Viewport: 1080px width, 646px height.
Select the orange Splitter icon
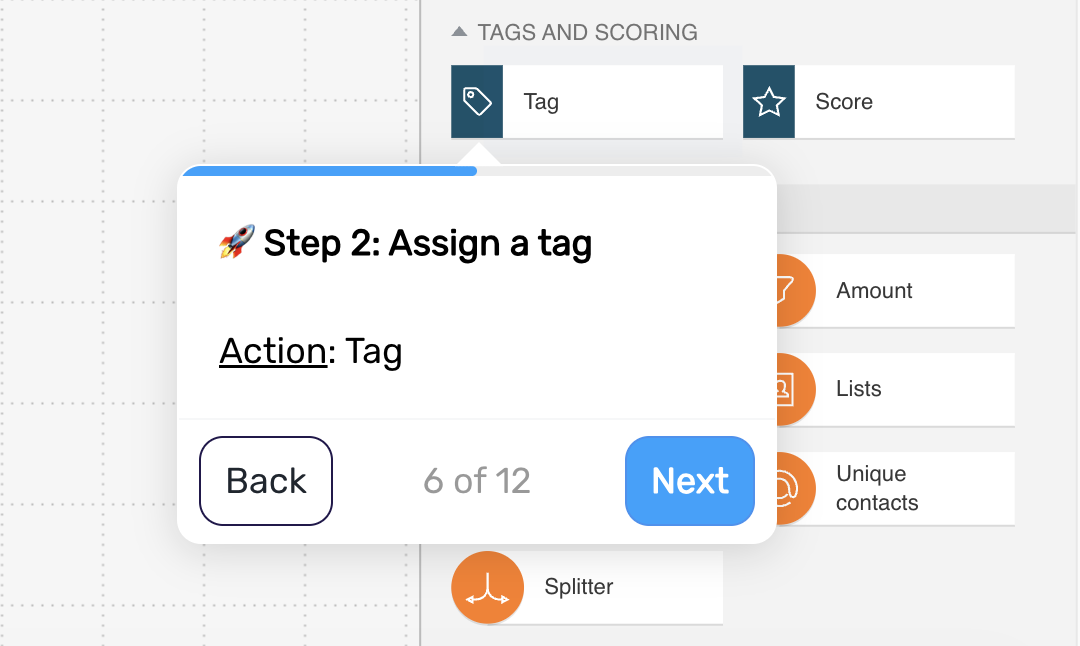[x=488, y=587]
